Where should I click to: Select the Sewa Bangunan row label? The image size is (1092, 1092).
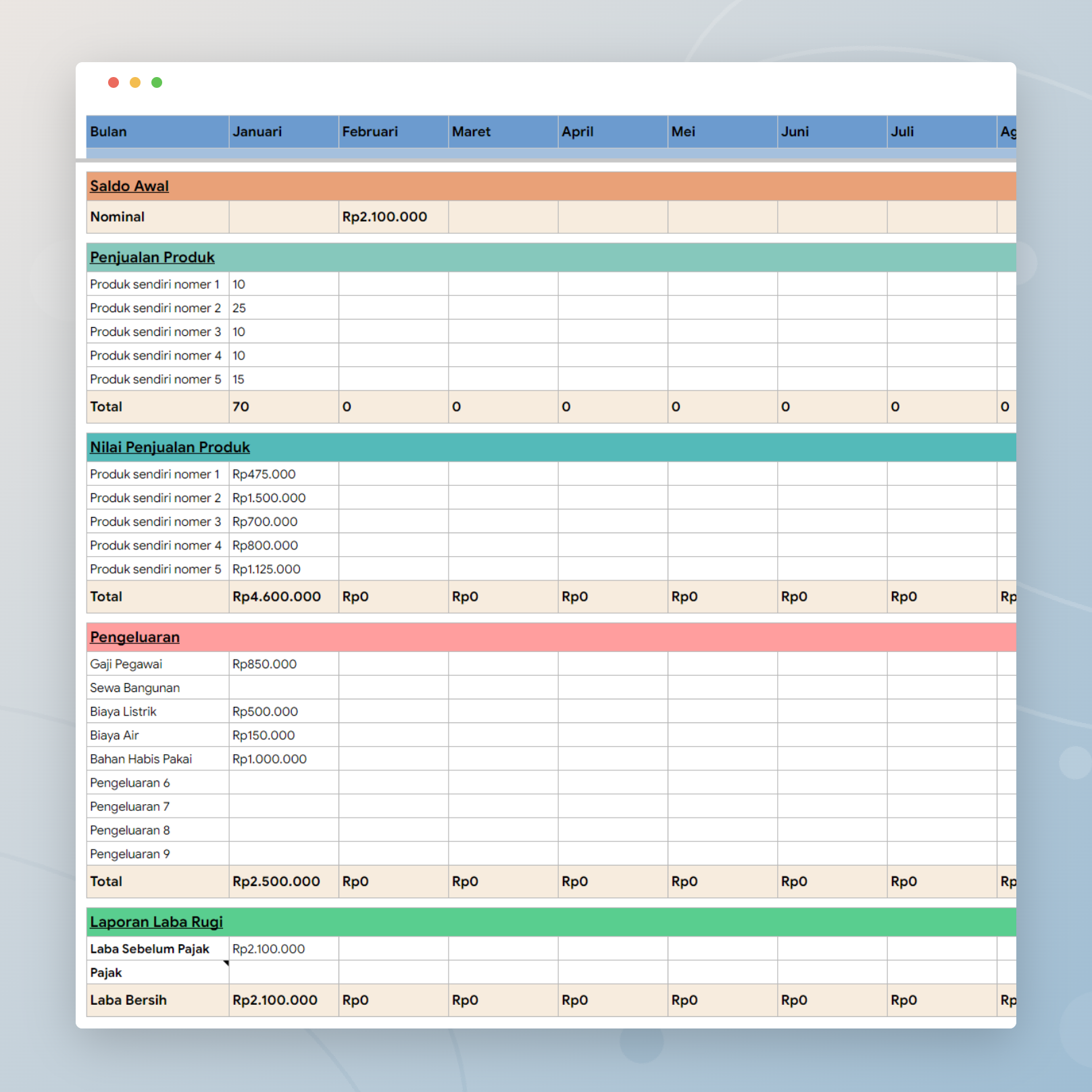[x=157, y=688]
